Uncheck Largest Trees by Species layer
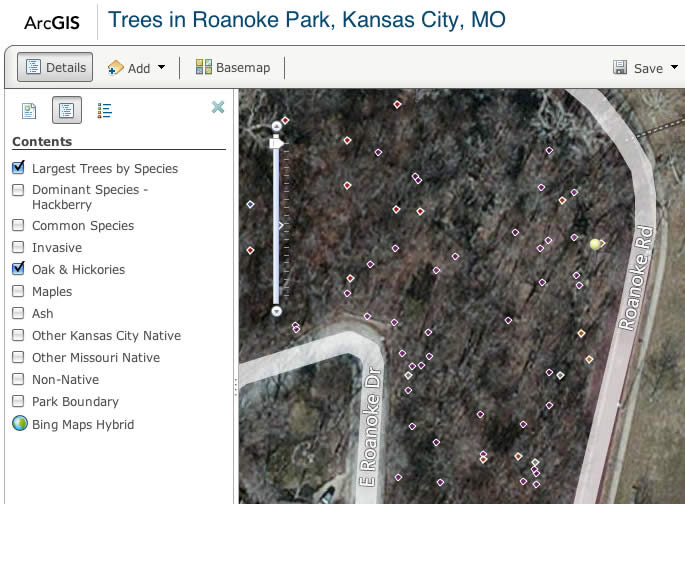This screenshot has height=564, width=685. (x=19, y=168)
